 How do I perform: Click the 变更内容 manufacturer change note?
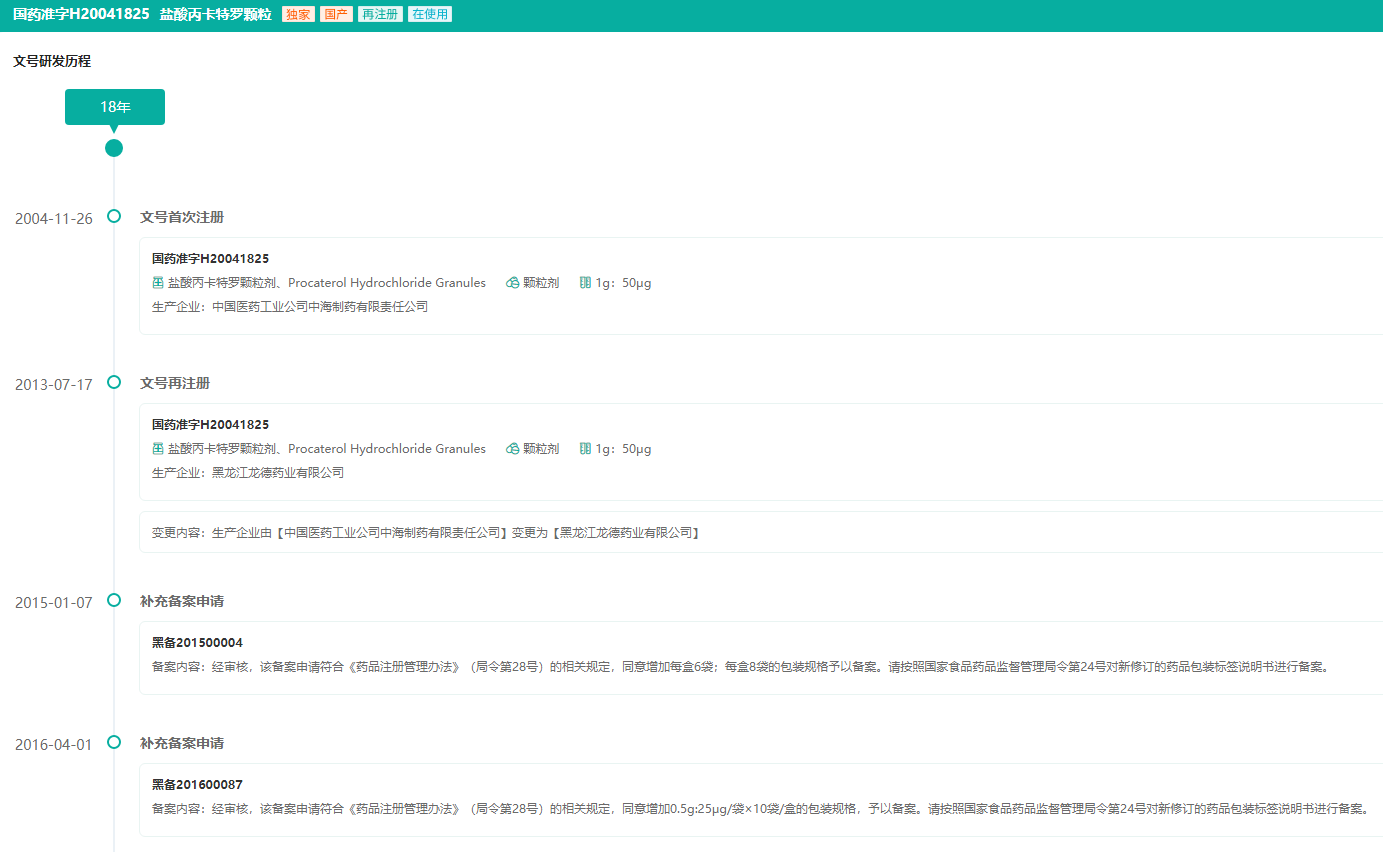426,533
